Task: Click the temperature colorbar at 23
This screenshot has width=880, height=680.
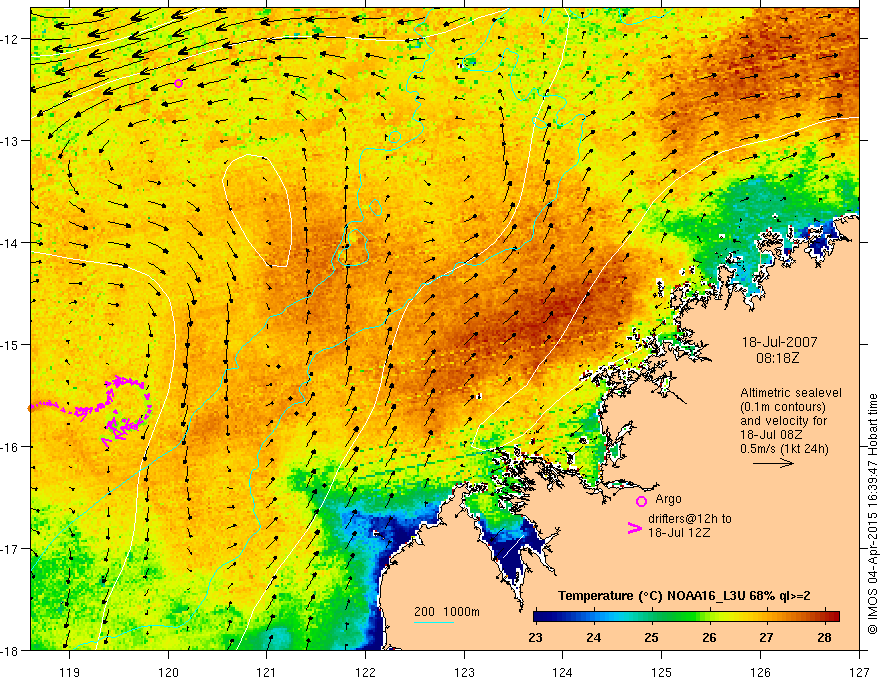Action: coord(536,617)
